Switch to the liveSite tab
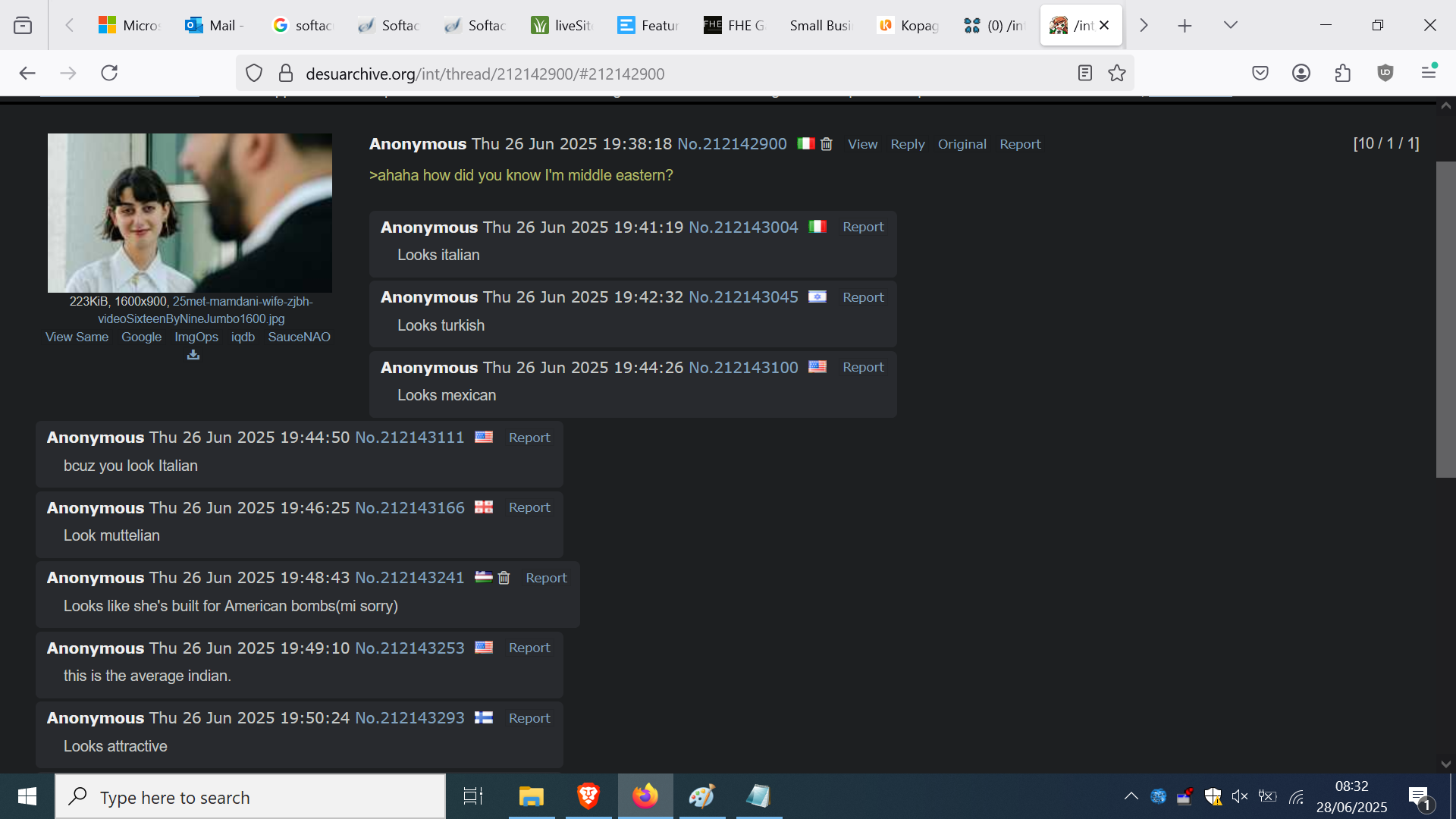This screenshot has height=819, width=1456. pos(562,25)
